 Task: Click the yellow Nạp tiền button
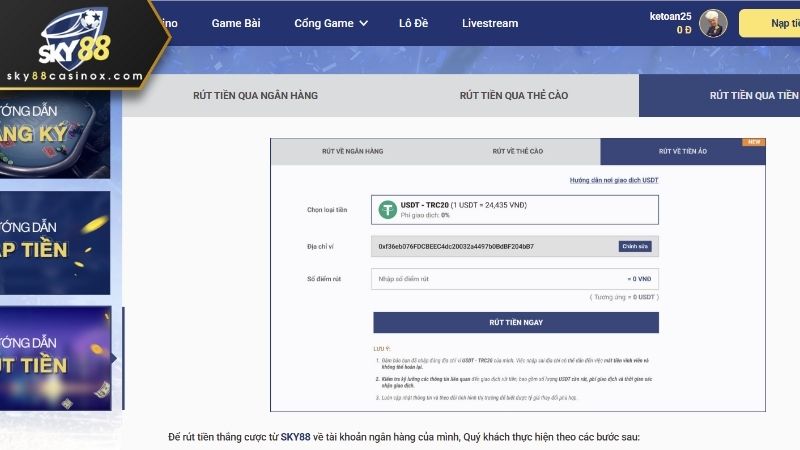coord(769,23)
